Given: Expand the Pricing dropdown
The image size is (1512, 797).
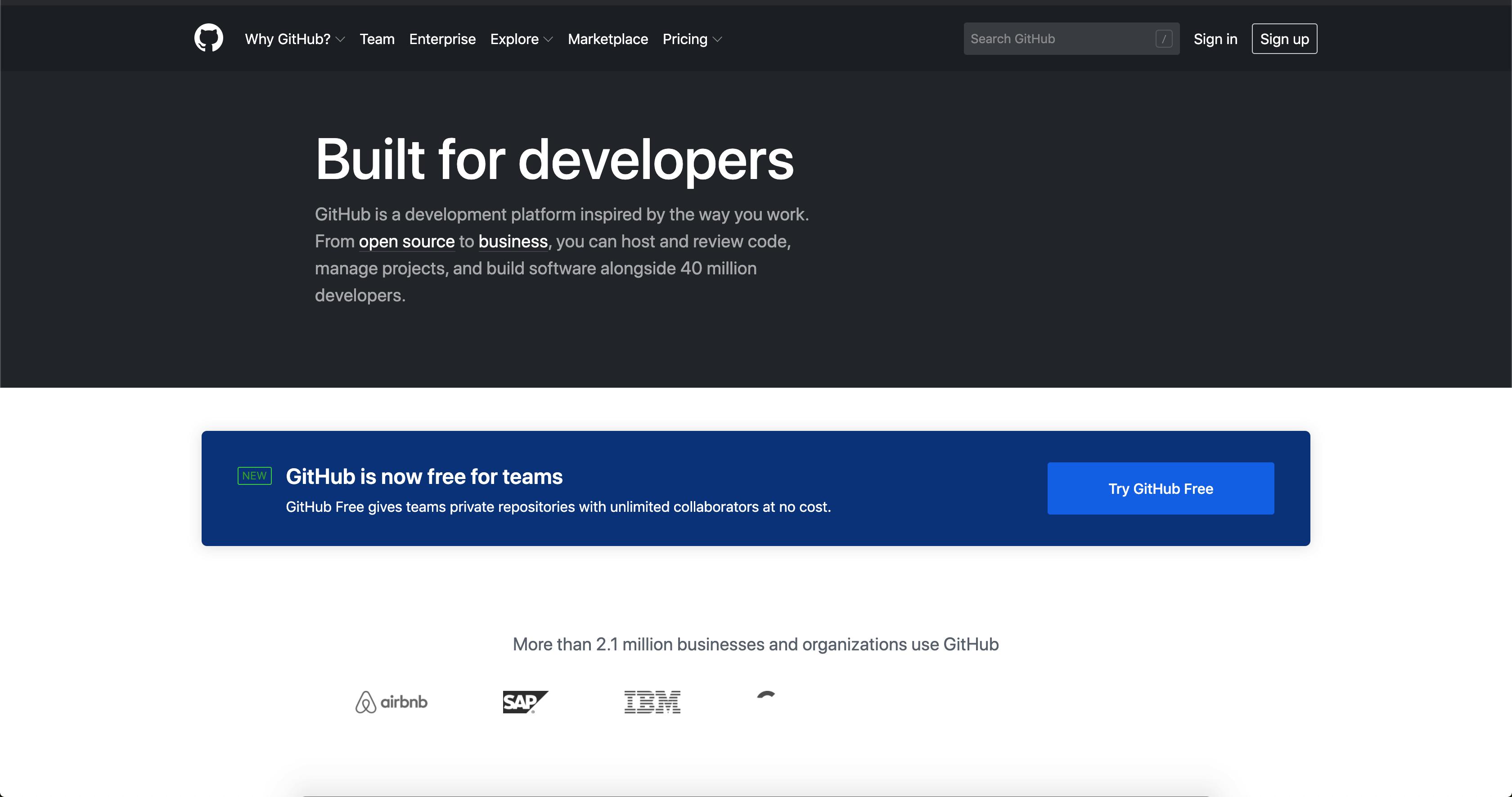Looking at the screenshot, I should [x=692, y=39].
